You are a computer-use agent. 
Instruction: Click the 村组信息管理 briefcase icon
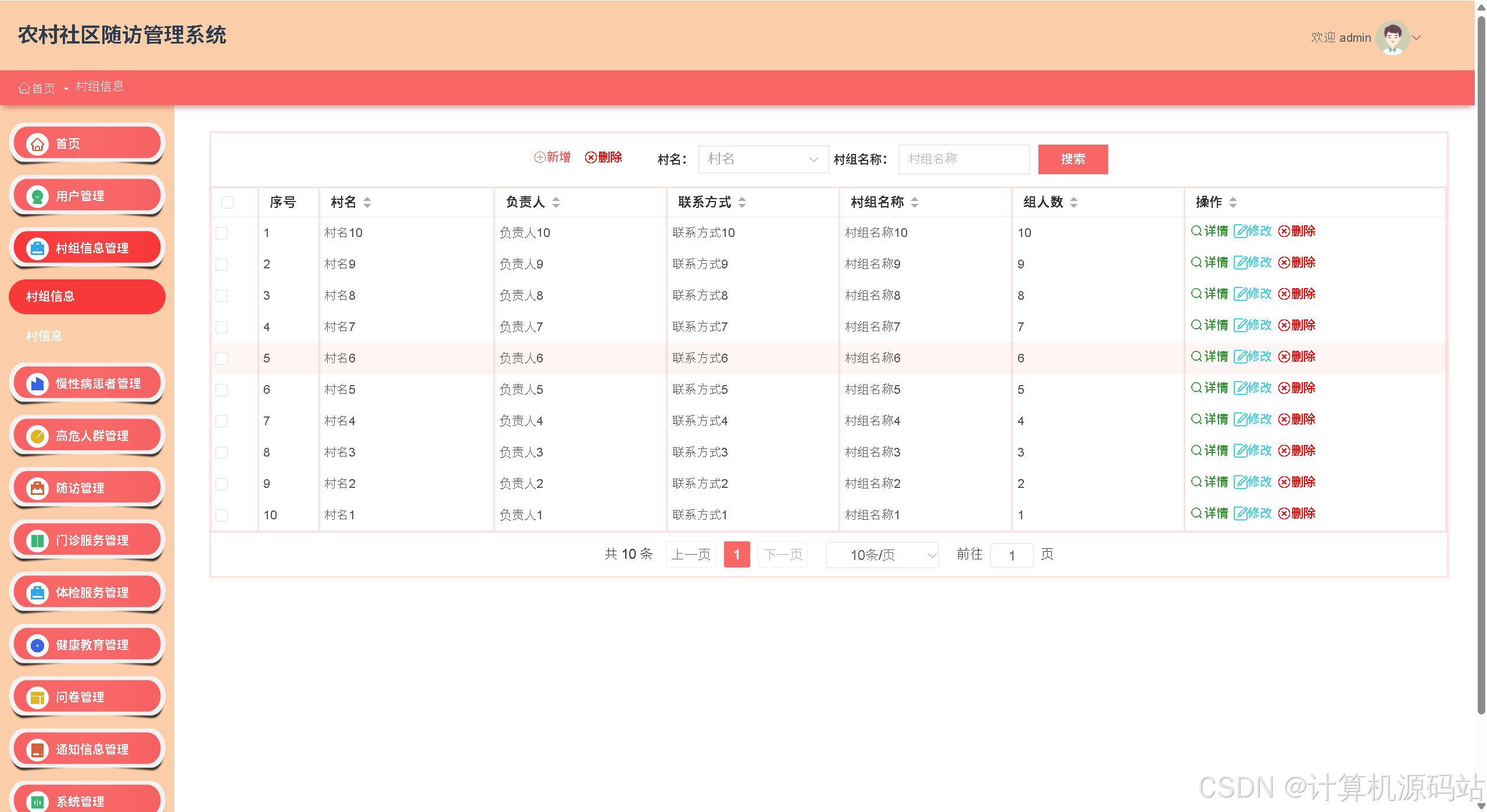37,249
